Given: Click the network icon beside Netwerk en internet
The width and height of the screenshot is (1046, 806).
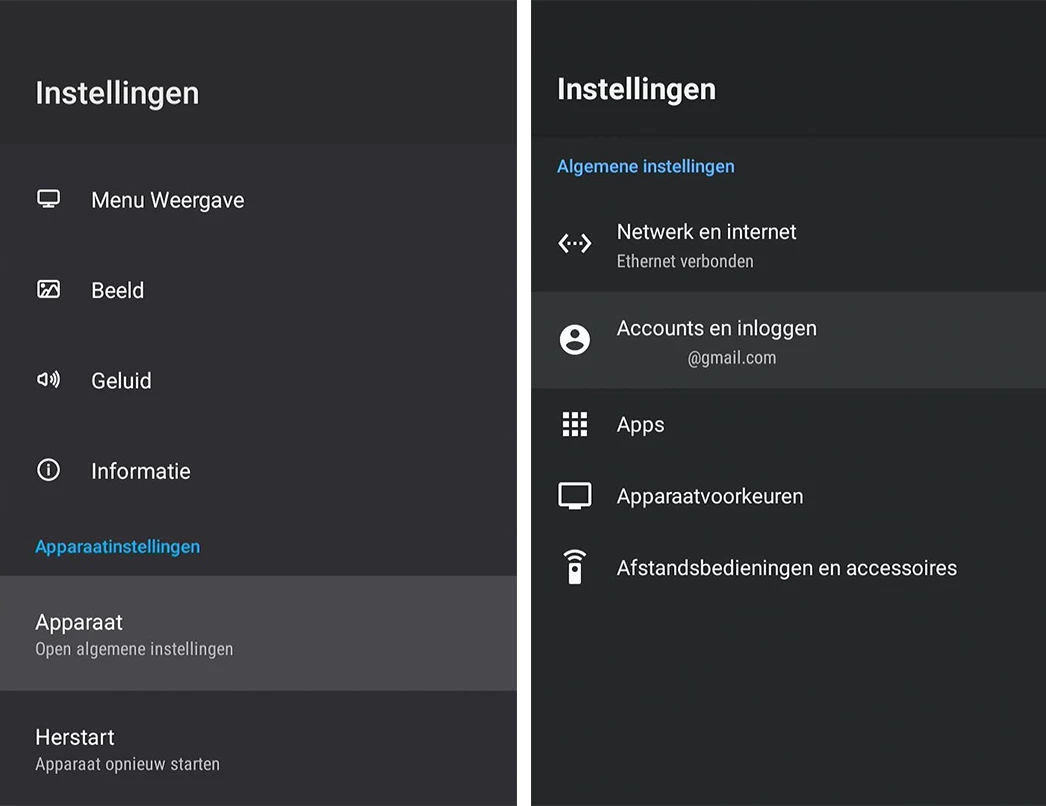Looking at the screenshot, I should (x=574, y=244).
